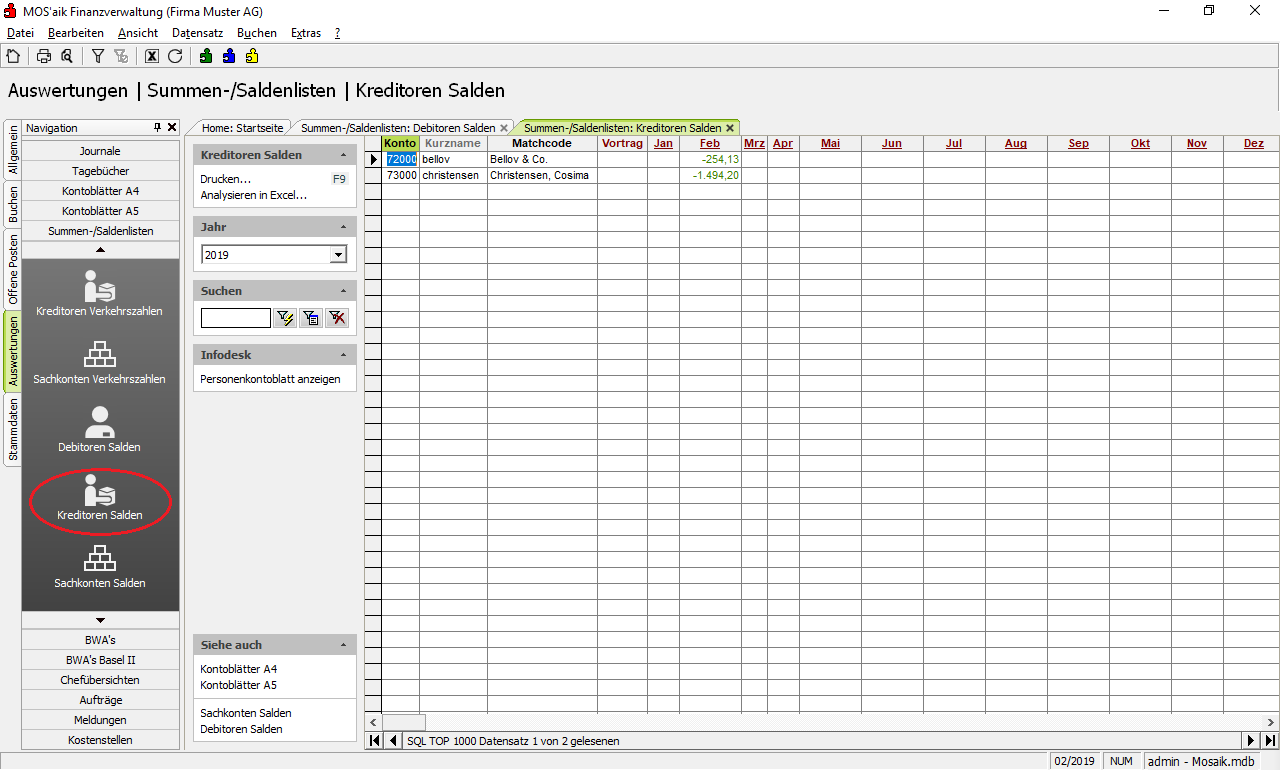
Task: Collapse the Siehe auch section
Action: tap(344, 646)
